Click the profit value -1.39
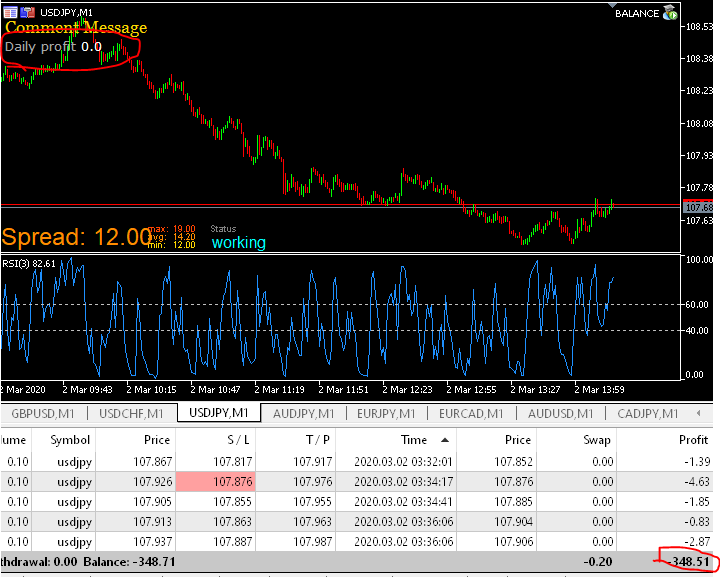 [x=697, y=461]
